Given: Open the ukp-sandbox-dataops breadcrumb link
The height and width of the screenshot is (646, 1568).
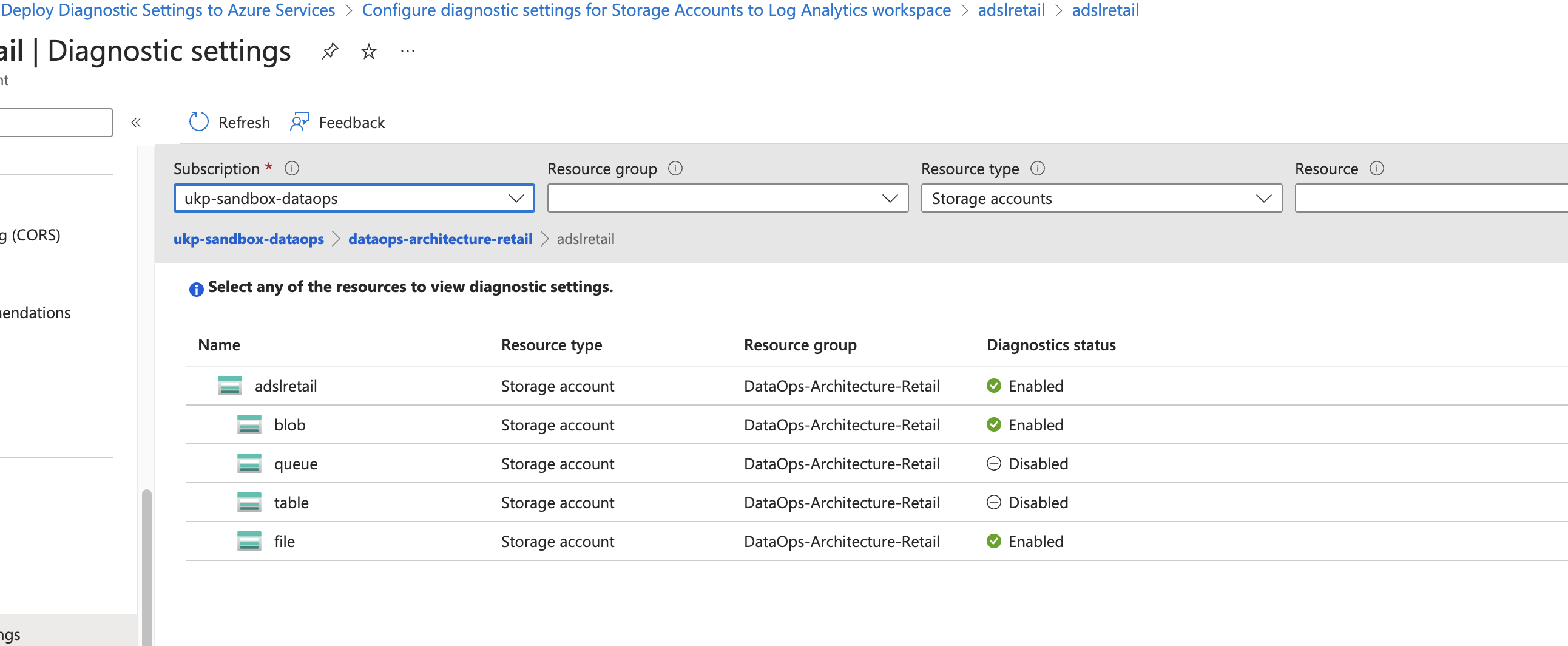Looking at the screenshot, I should point(248,239).
